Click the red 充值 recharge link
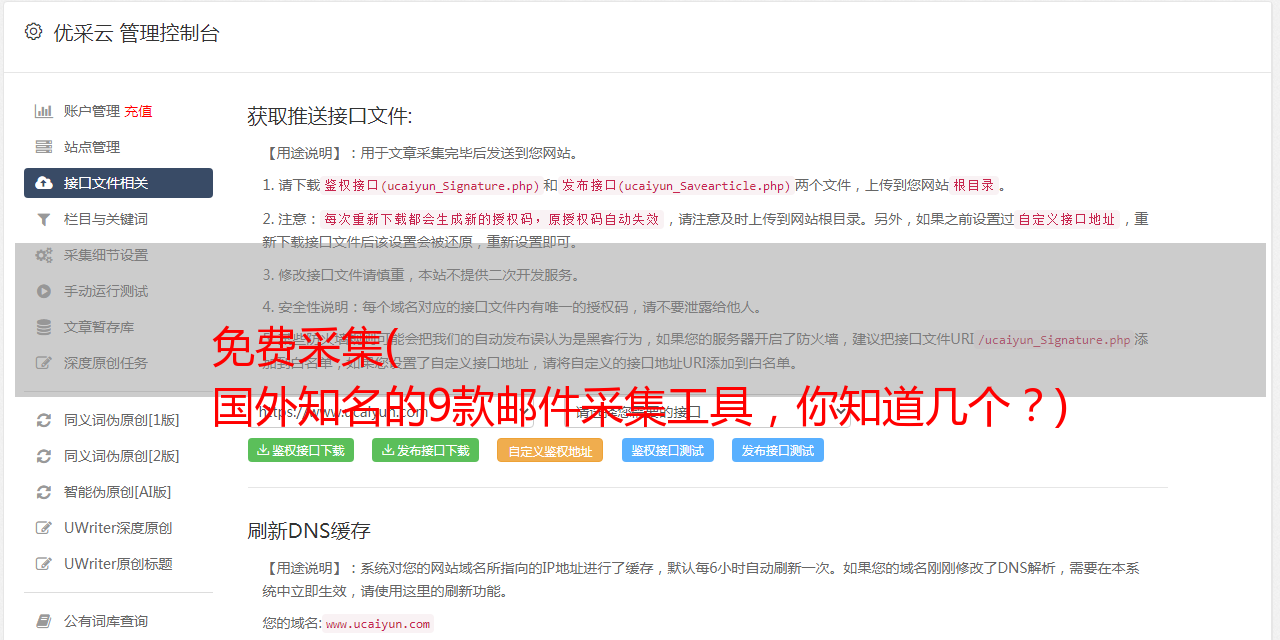 tap(139, 111)
